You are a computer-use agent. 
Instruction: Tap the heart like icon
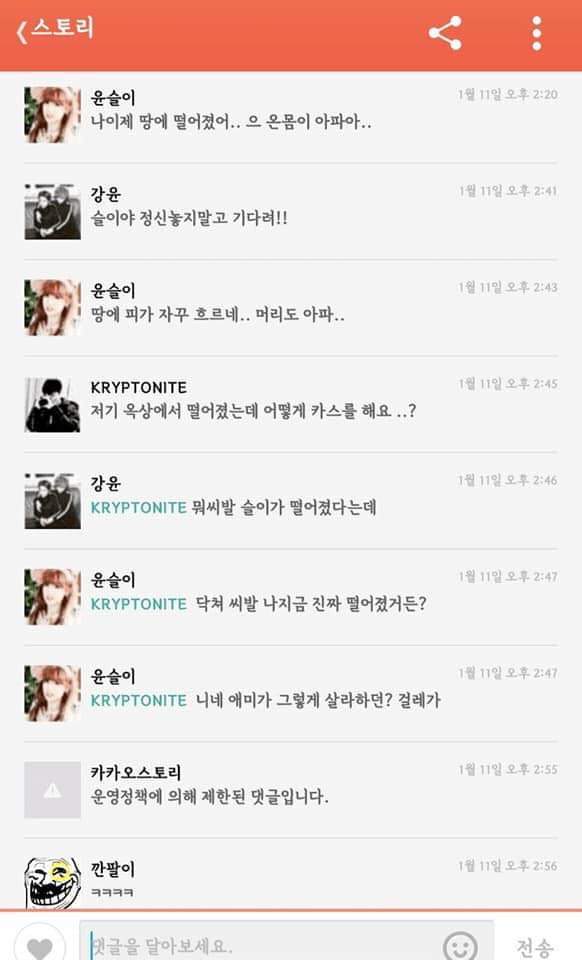click(x=40, y=946)
